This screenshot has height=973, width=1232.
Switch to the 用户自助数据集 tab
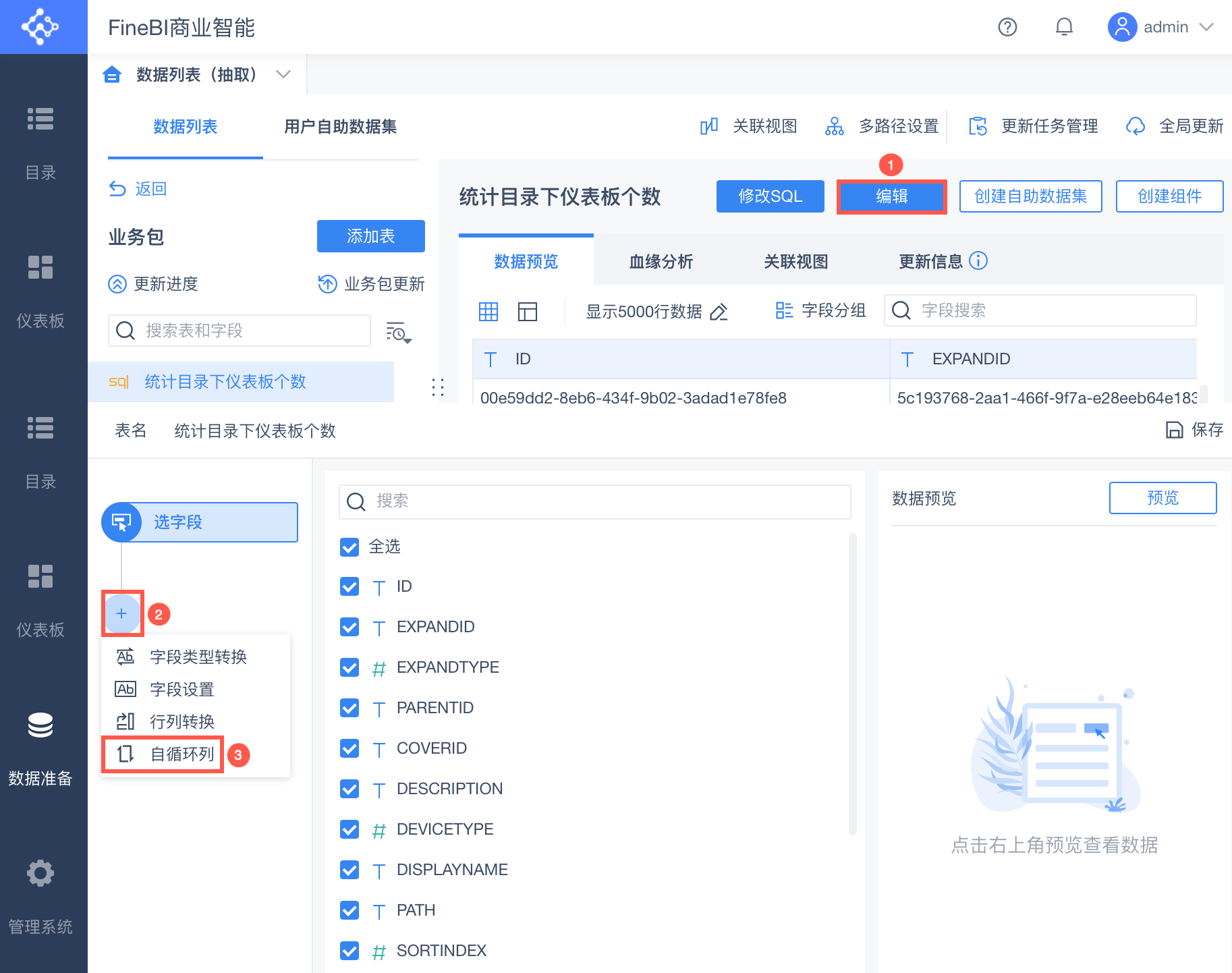341,127
